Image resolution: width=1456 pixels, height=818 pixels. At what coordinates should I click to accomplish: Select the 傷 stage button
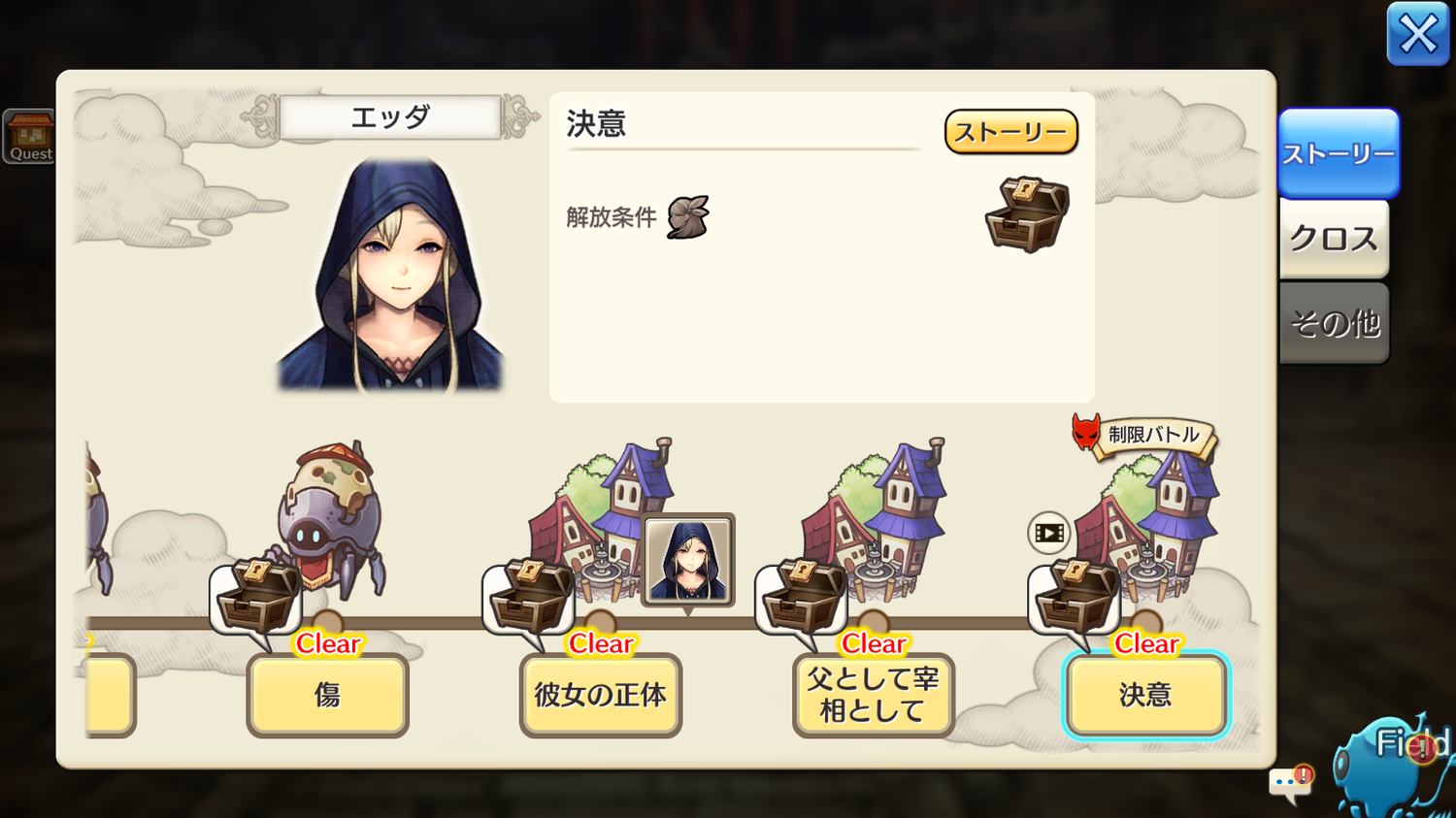coord(327,695)
